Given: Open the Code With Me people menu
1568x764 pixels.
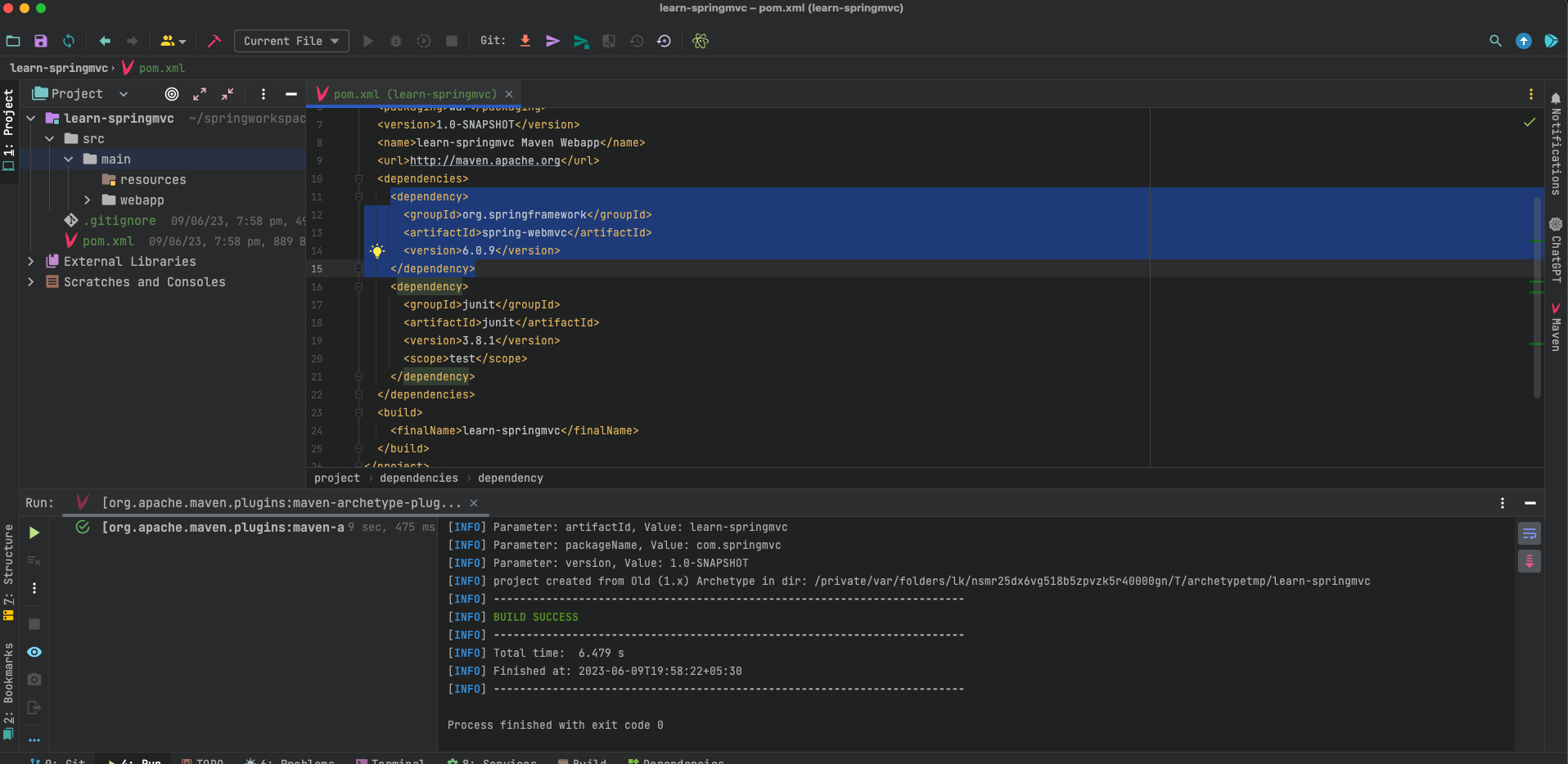Looking at the screenshot, I should [173, 41].
